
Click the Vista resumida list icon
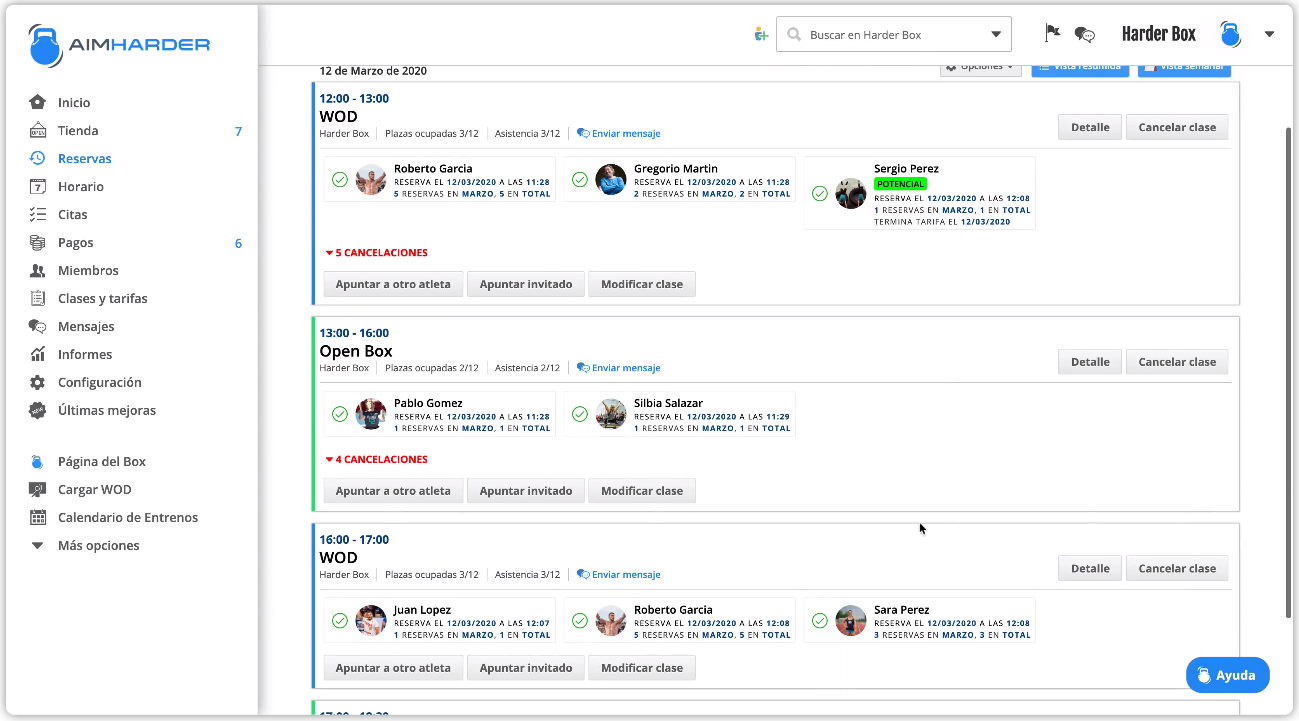pyautogui.click(x=1042, y=67)
